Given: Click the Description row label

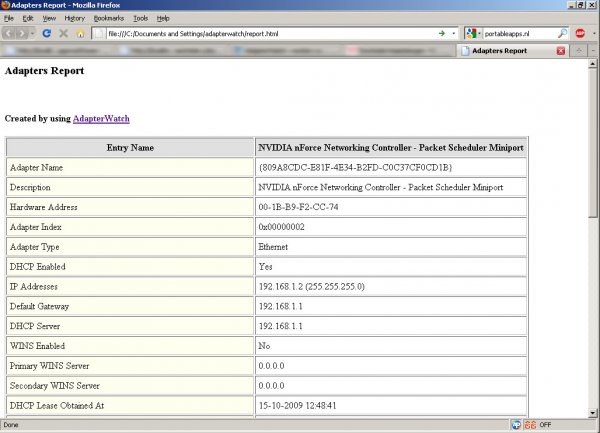Looking at the screenshot, I should pos(30,187).
